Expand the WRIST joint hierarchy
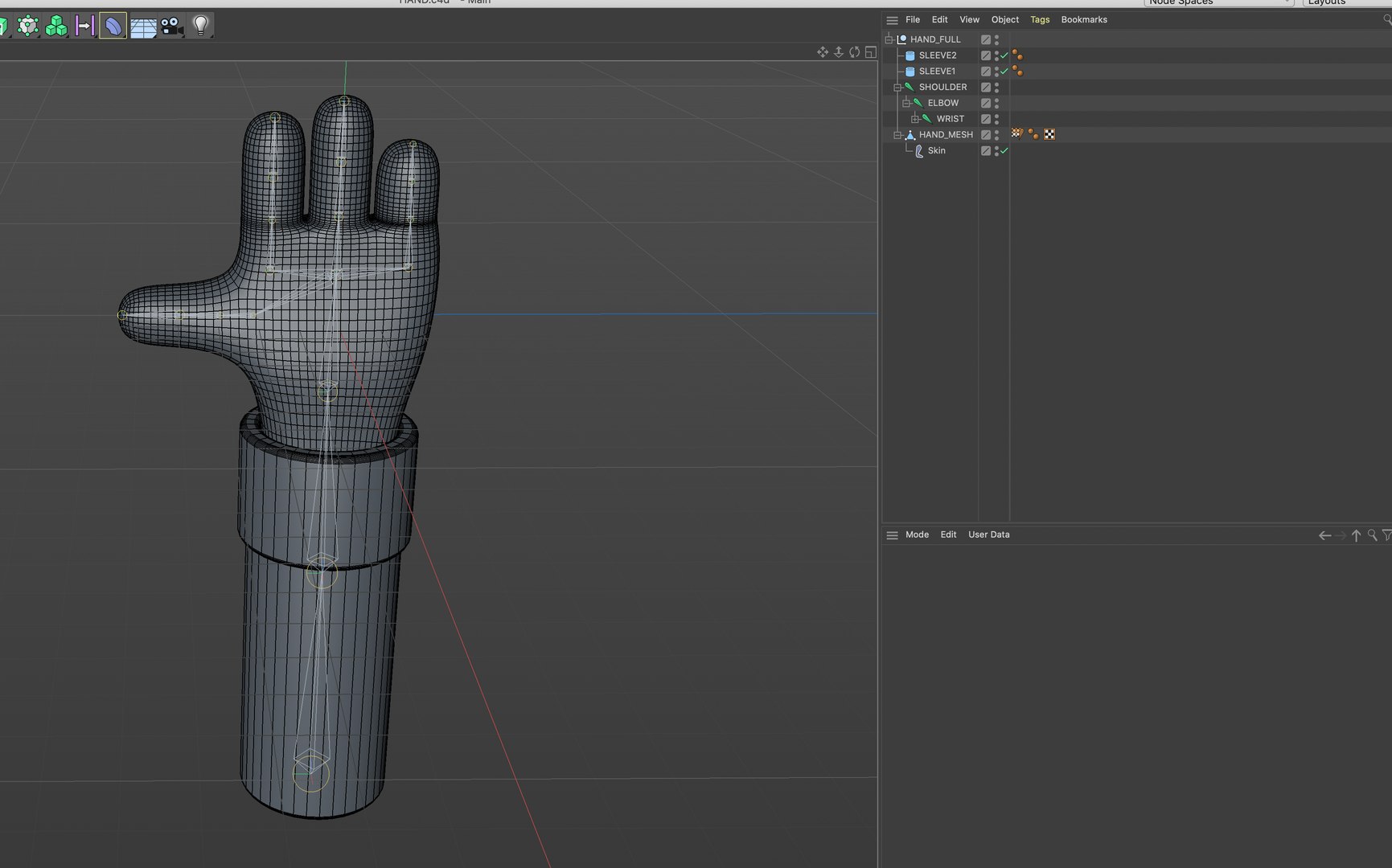Screen dimensions: 1392x868 (915, 119)
